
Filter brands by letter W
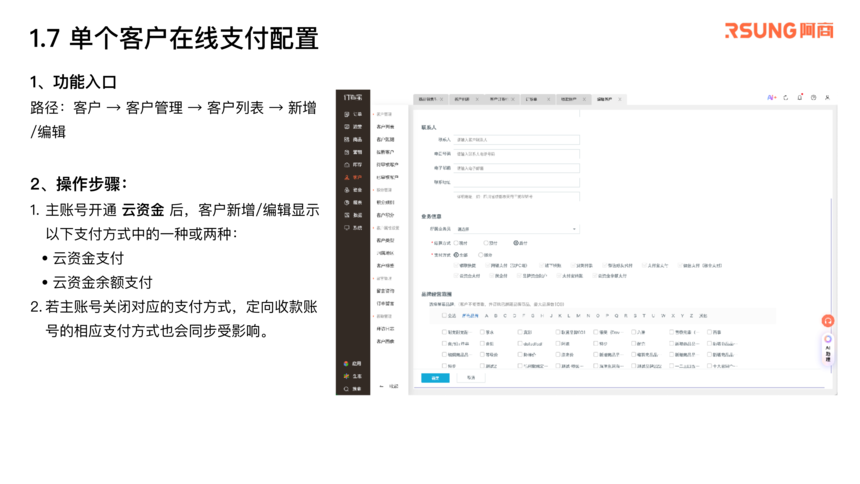pos(663,316)
